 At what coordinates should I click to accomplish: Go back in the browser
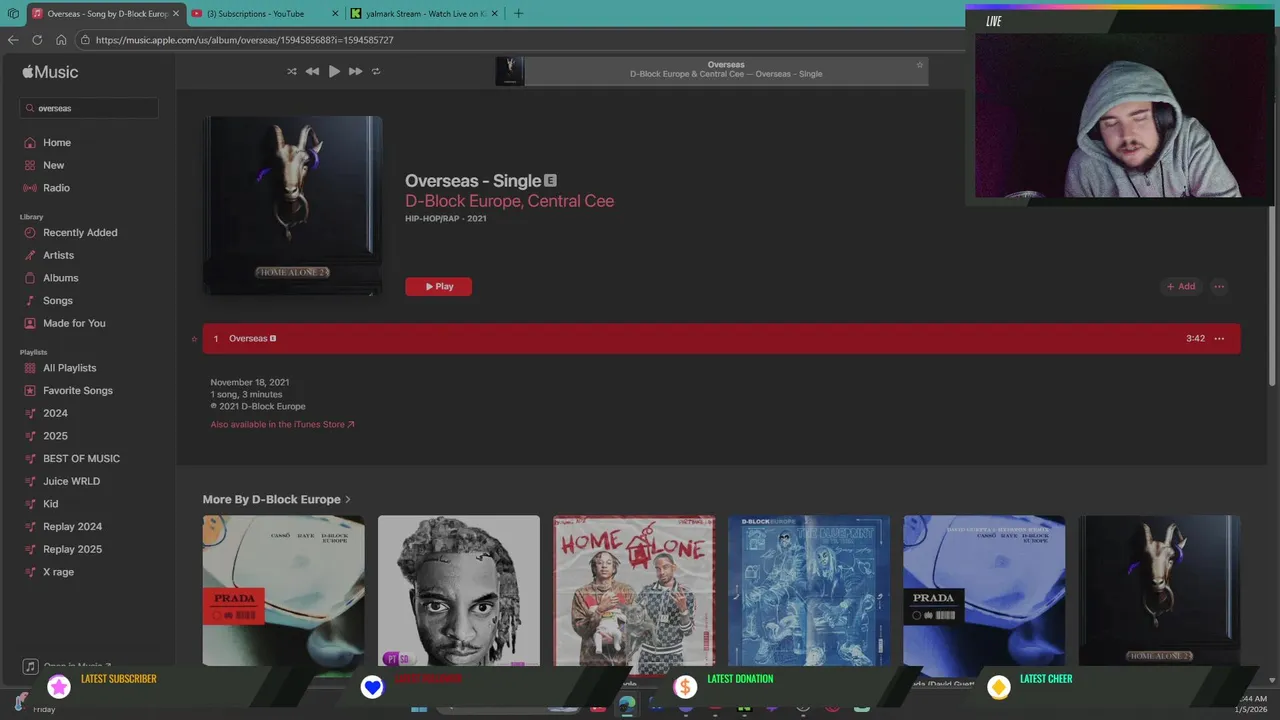coord(13,40)
